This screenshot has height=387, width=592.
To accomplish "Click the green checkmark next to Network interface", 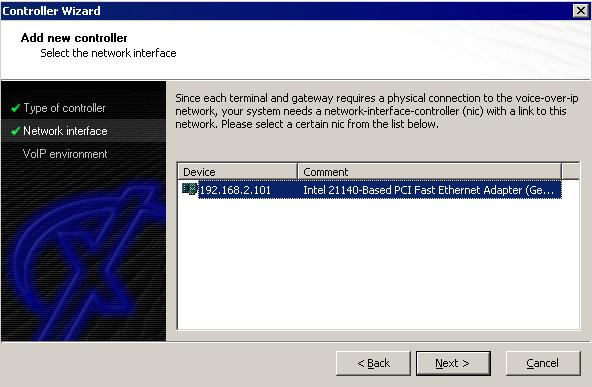I will point(15,131).
